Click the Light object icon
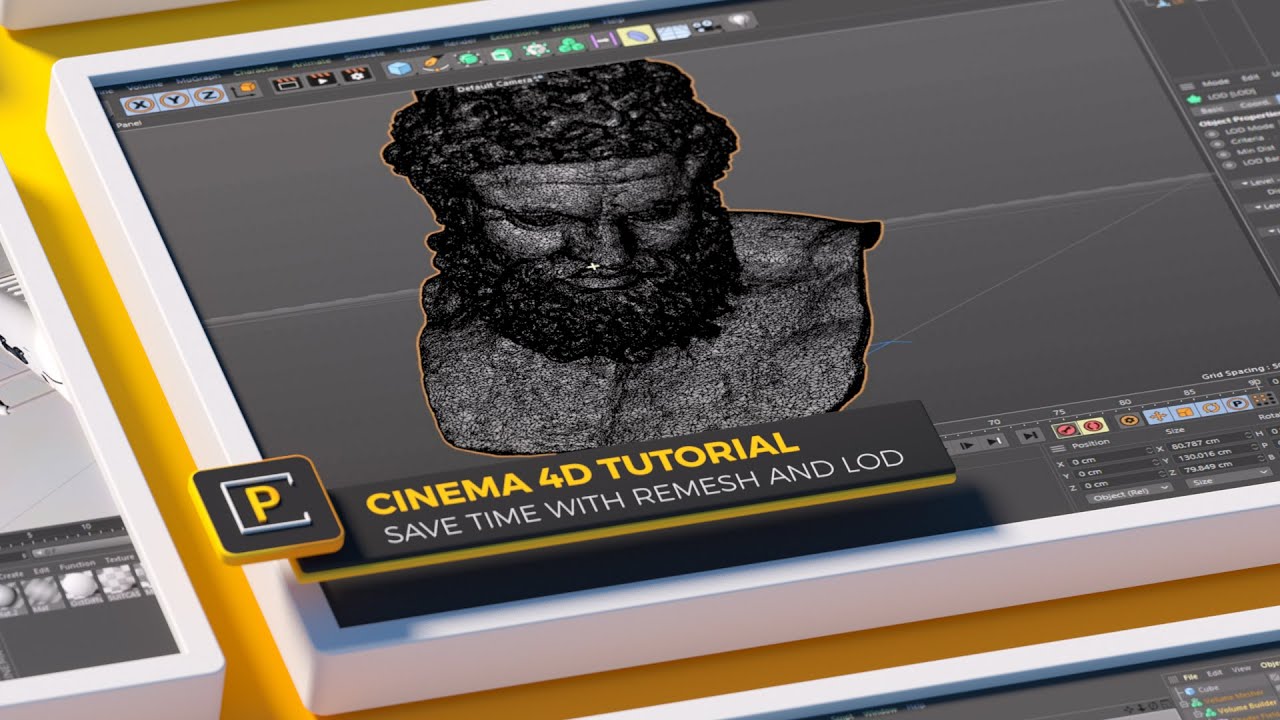The width and height of the screenshot is (1280, 720). point(741,20)
